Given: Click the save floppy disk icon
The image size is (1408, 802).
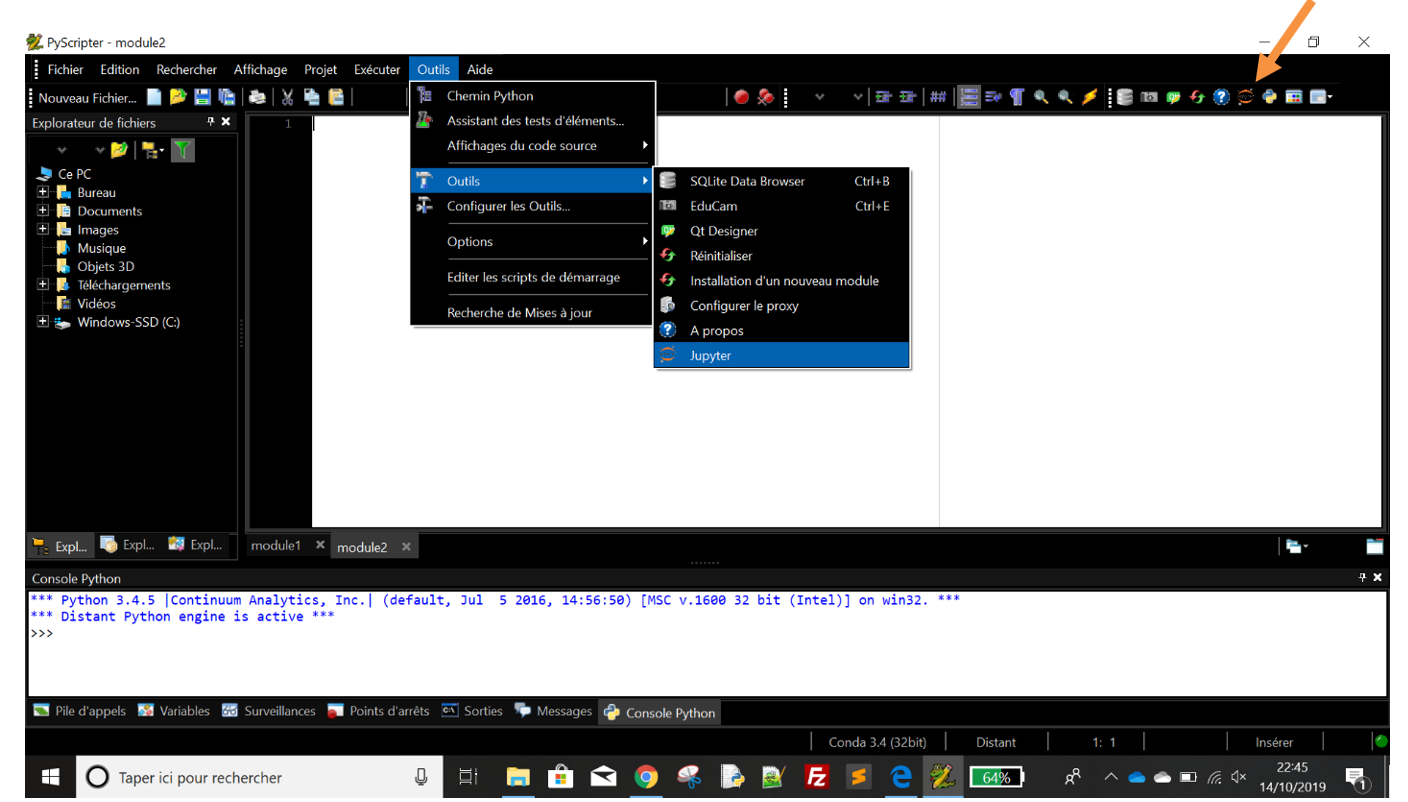Looking at the screenshot, I should [x=202, y=97].
